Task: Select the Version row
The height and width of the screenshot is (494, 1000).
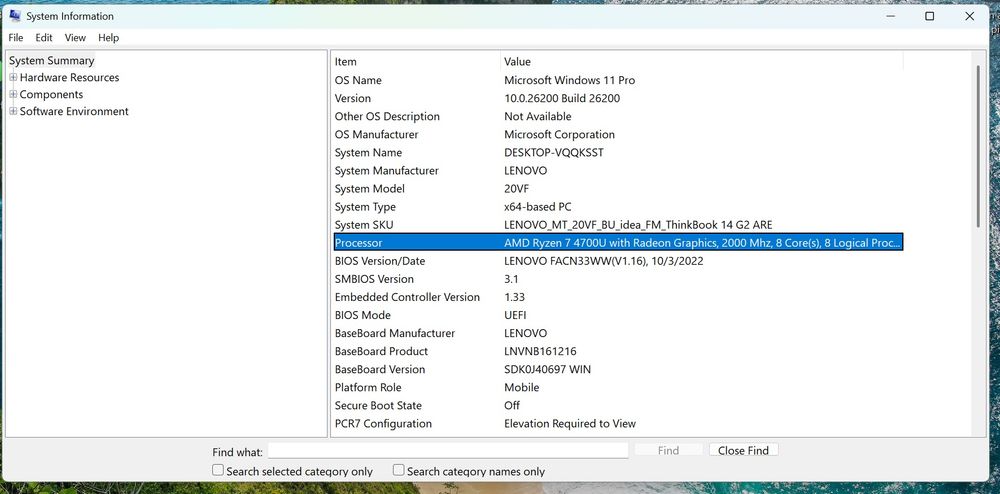Action: point(618,98)
